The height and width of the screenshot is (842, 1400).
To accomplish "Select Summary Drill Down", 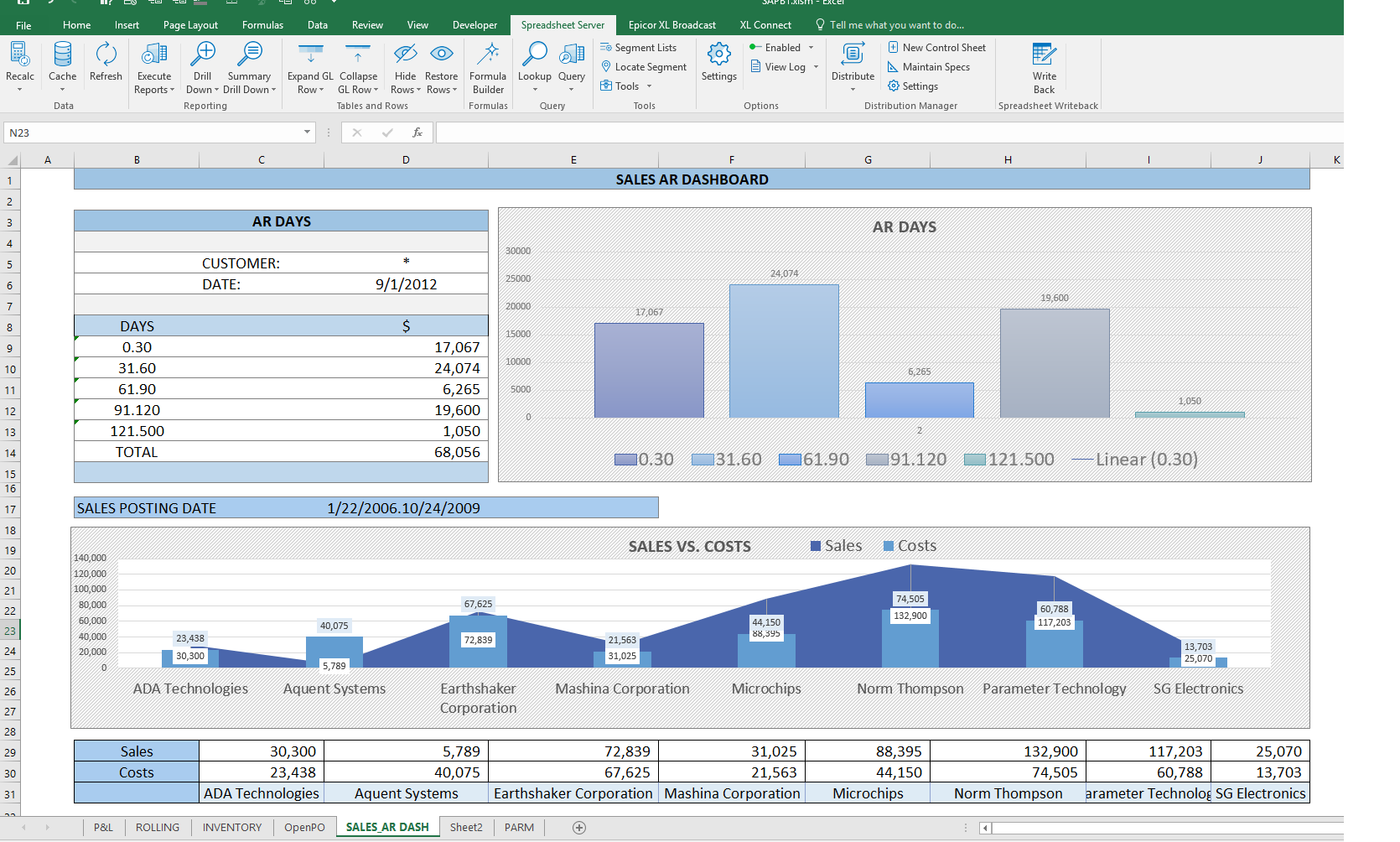I will click(249, 68).
